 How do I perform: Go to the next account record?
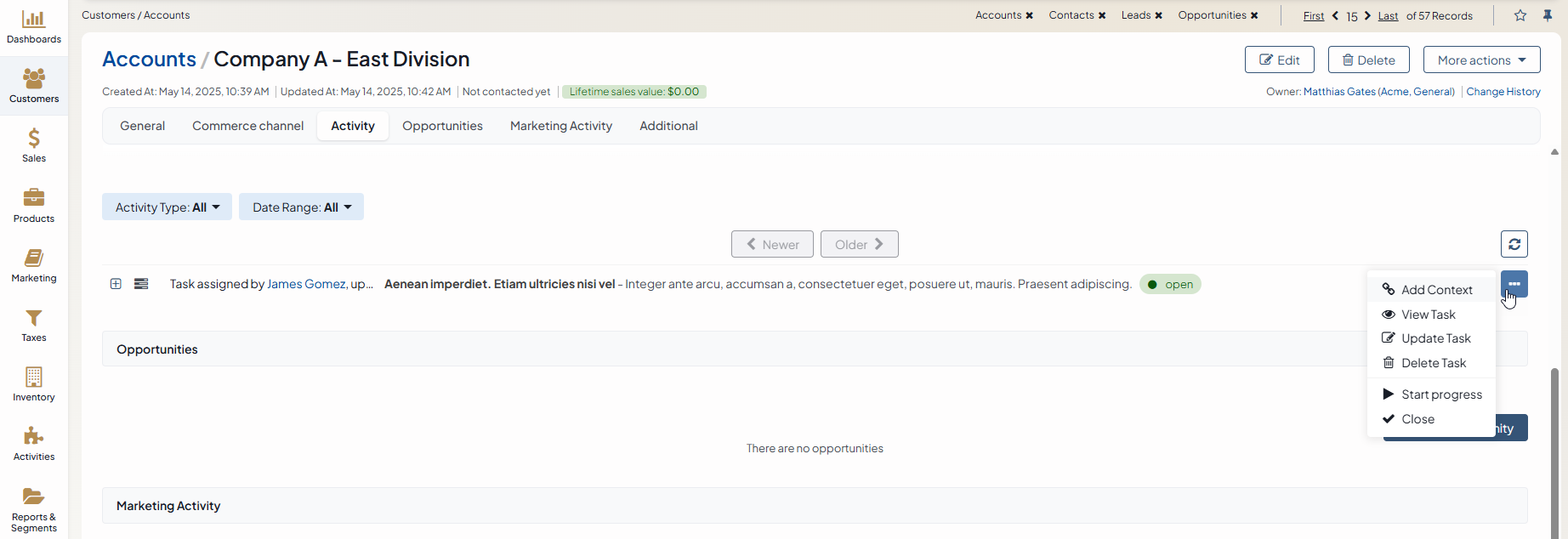1367,15
